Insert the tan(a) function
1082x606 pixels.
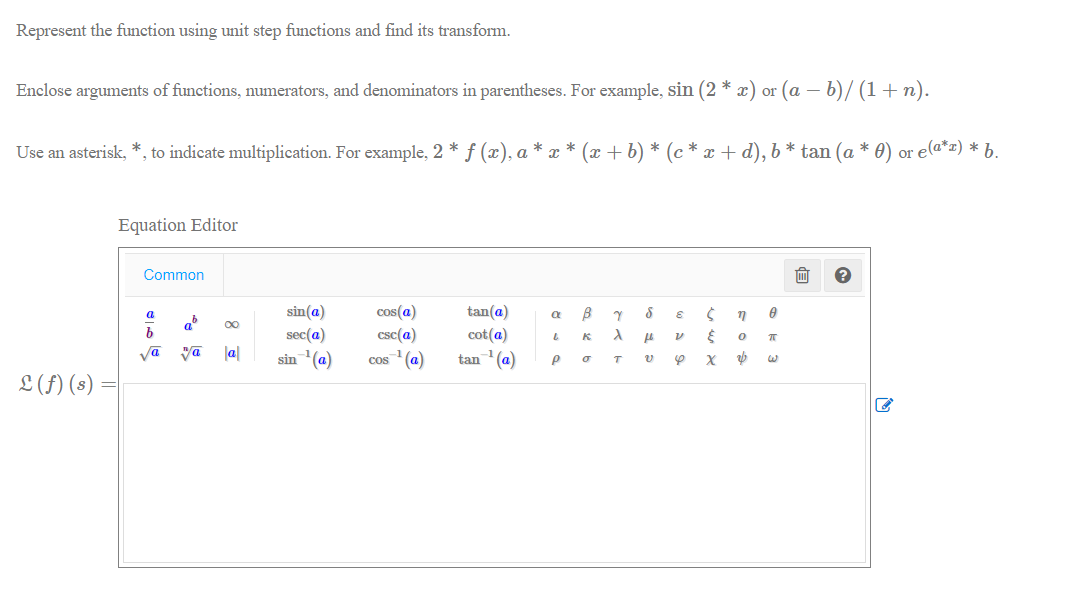[486, 311]
